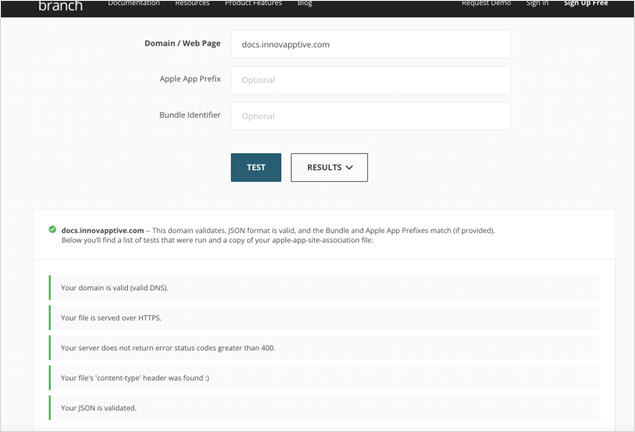Click the 'content-type' header found row

tap(324, 378)
